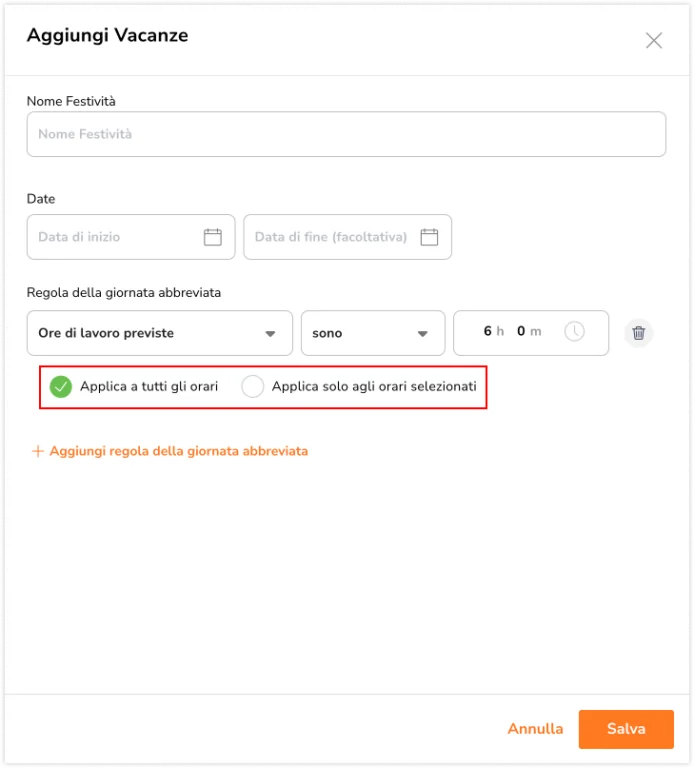Click the arrow on Ore di lavoro previste
Viewport: 694px width, 768px height.
(270, 334)
